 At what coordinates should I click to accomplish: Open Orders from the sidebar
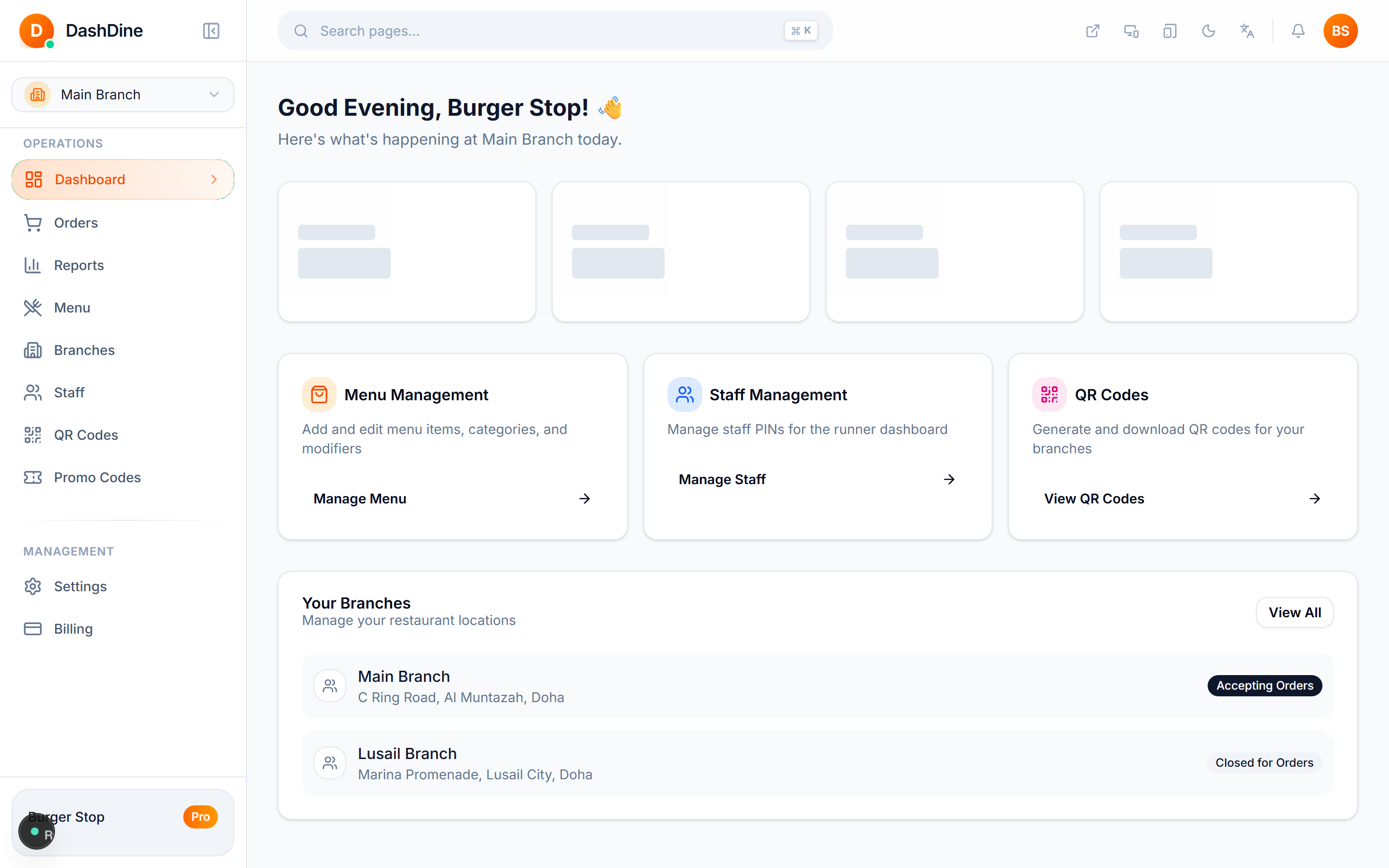pyautogui.click(x=123, y=223)
